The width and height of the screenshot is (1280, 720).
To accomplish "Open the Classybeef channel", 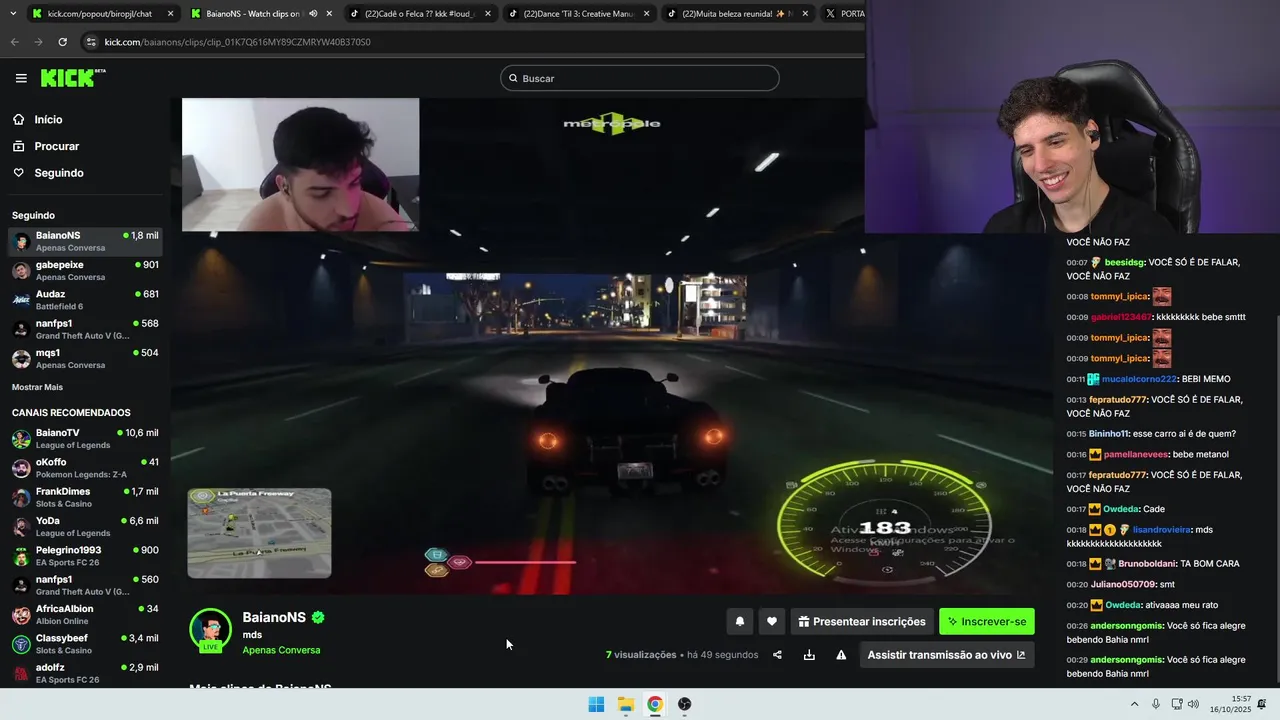I will point(85,644).
